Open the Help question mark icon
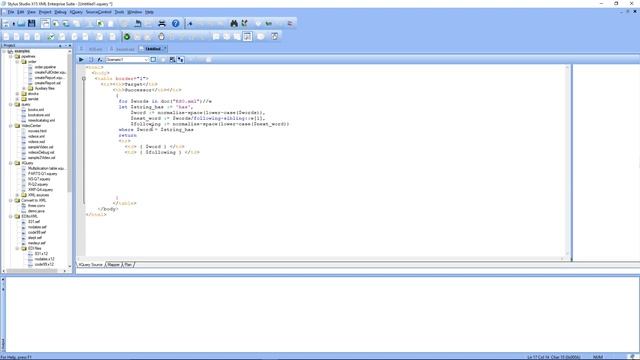Image resolution: width=640 pixels, height=360 pixels. [x=176, y=24]
